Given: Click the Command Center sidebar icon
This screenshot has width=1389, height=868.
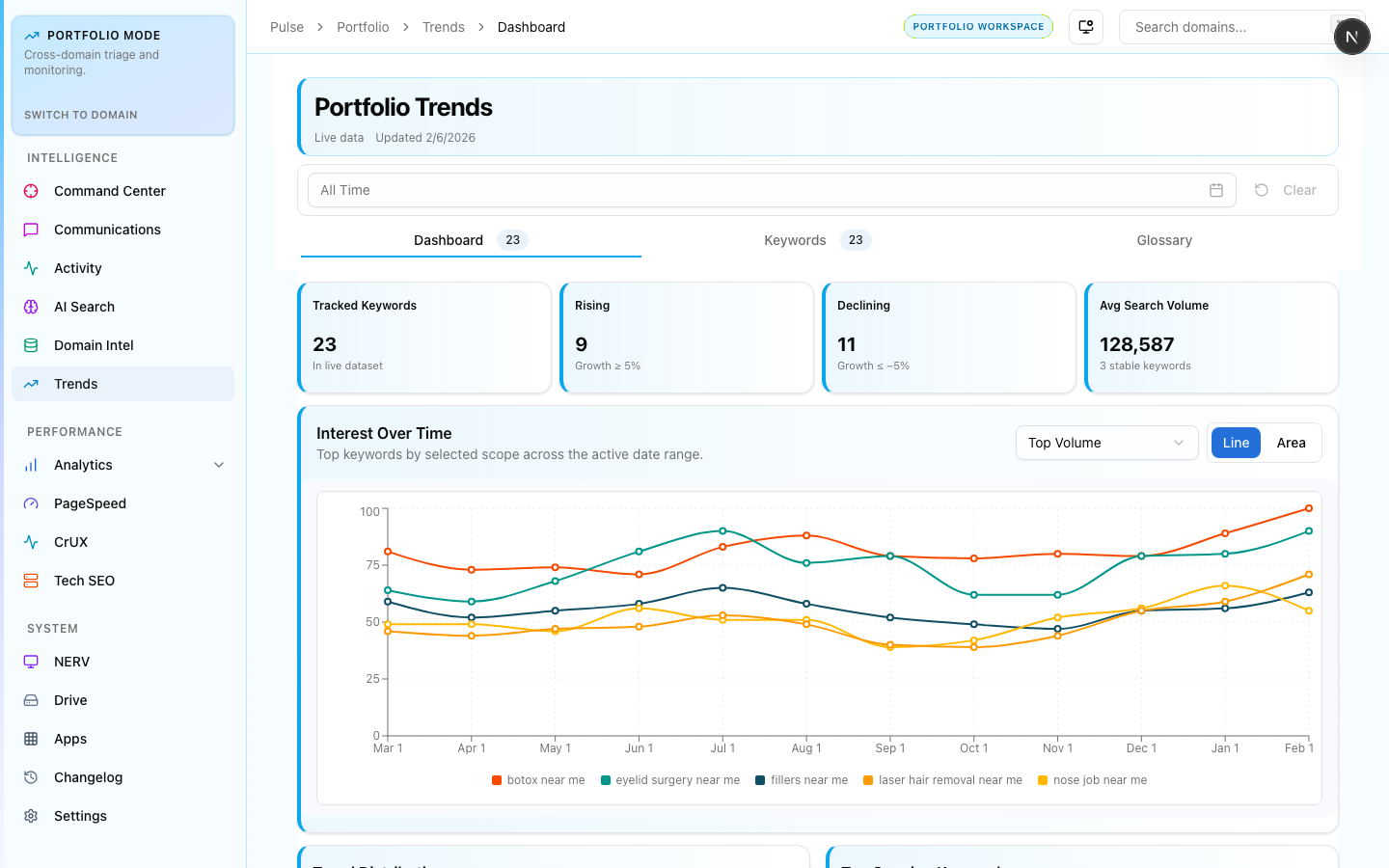Looking at the screenshot, I should coord(31,191).
